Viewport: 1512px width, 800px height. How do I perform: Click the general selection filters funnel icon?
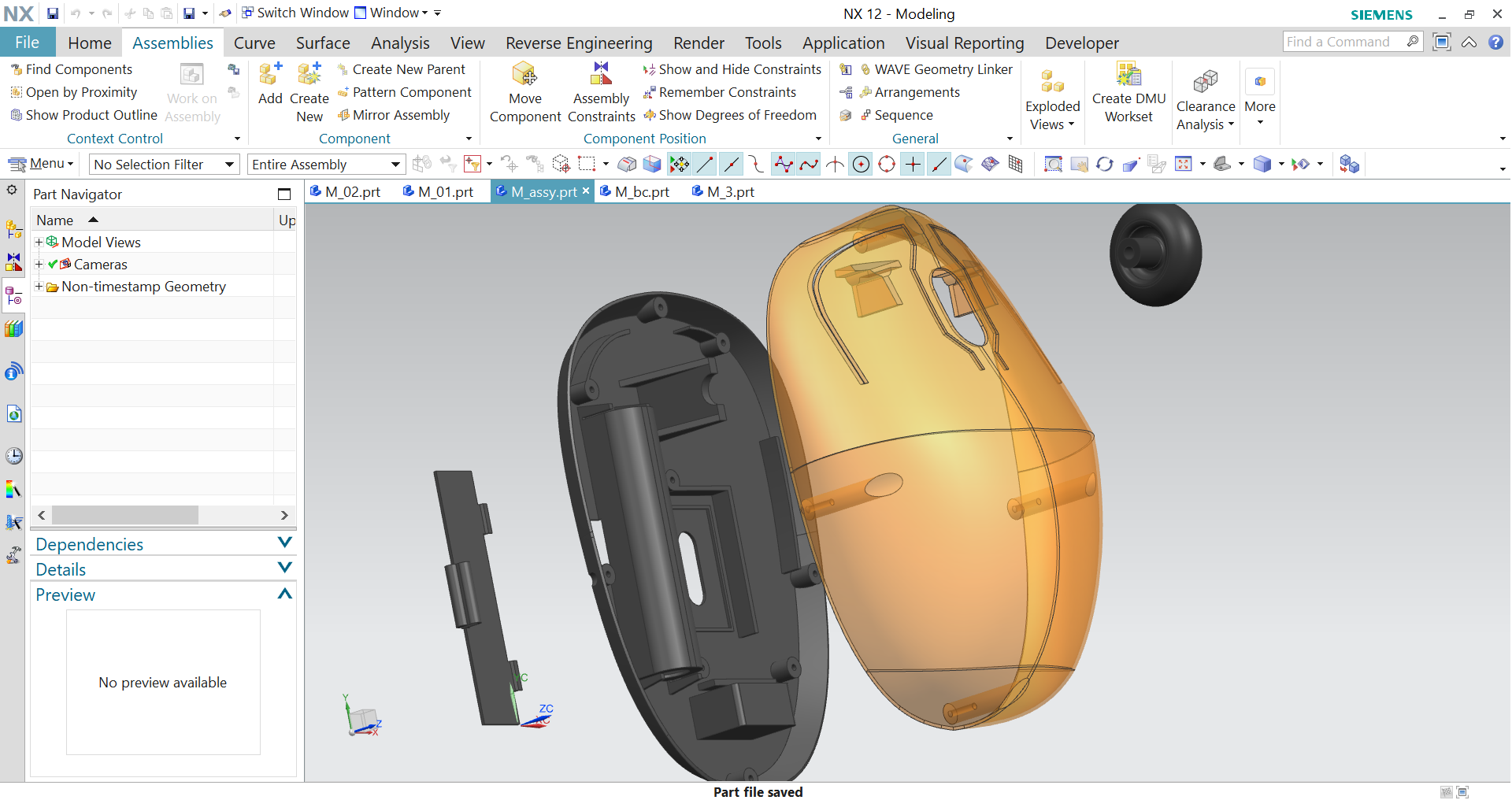pos(472,164)
